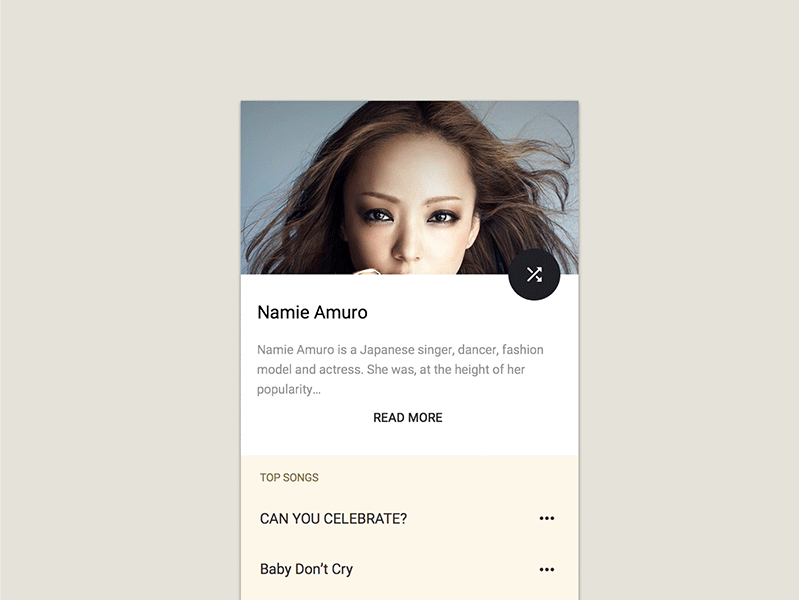Expand the biography with READ MORE

(x=408, y=418)
